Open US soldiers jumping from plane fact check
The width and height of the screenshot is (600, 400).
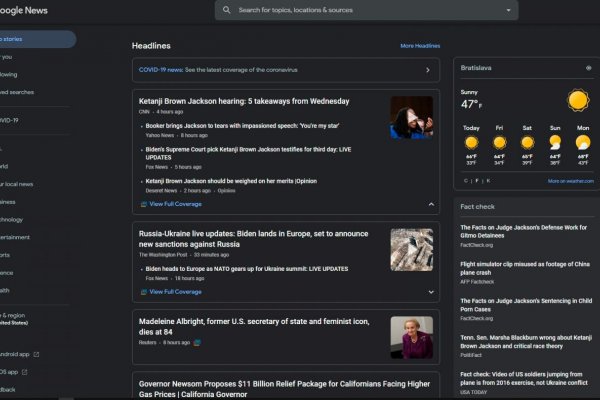coord(524,379)
